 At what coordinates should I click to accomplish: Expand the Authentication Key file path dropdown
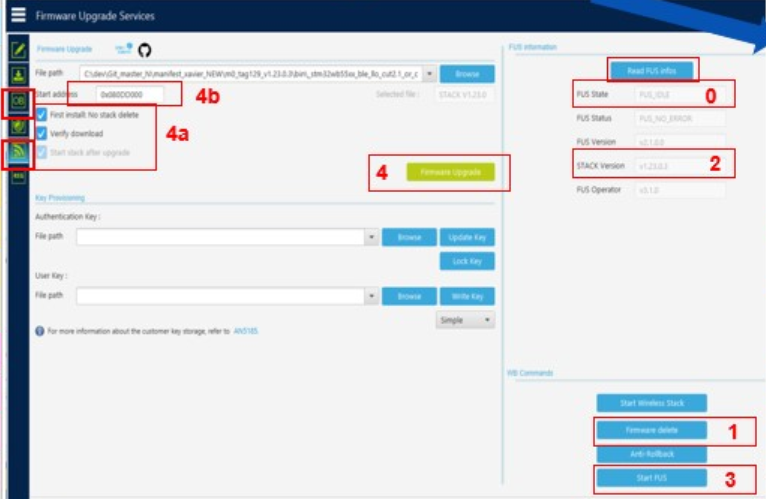(x=371, y=237)
